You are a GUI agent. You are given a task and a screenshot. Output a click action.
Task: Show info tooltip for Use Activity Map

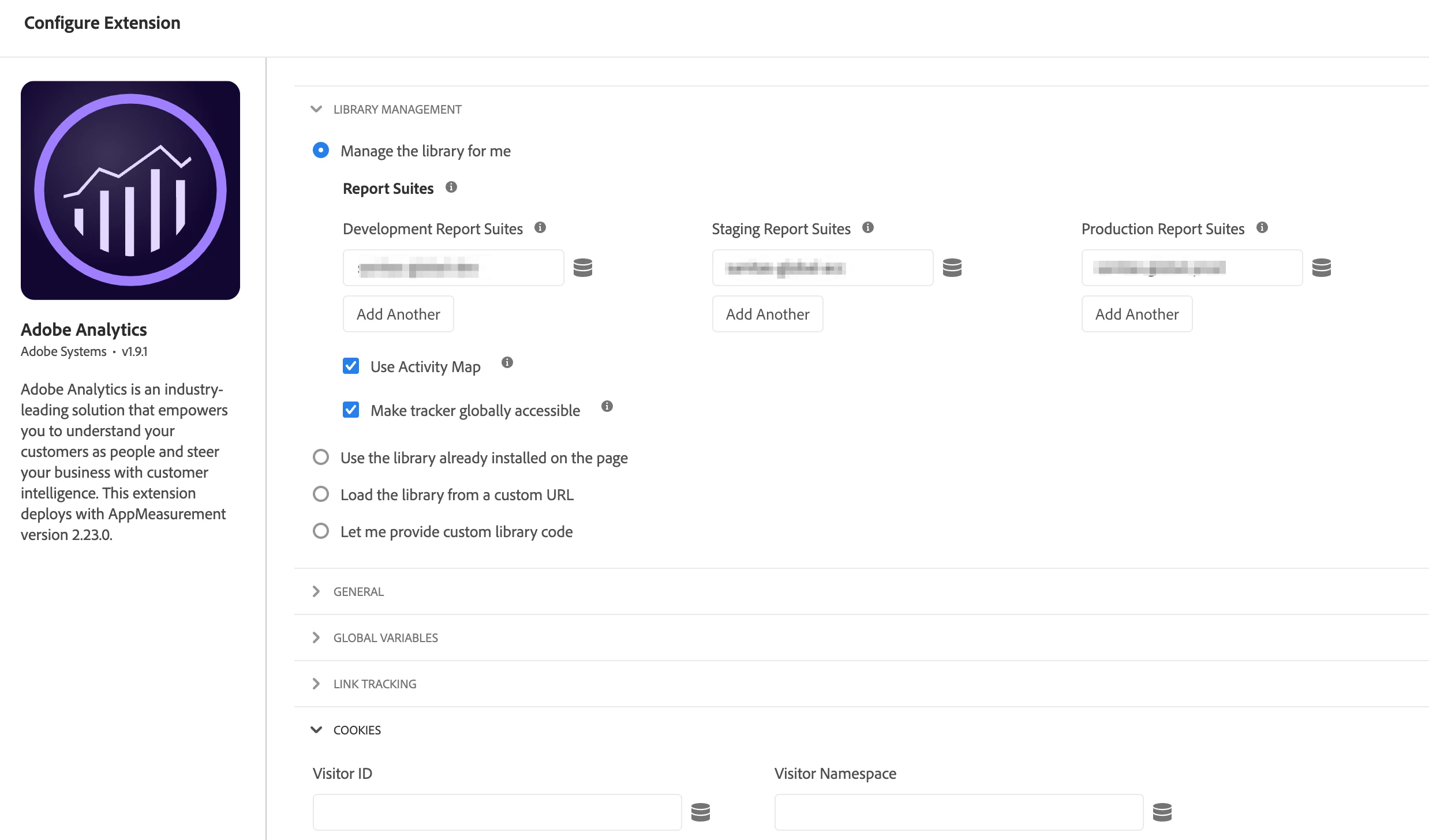(x=507, y=362)
